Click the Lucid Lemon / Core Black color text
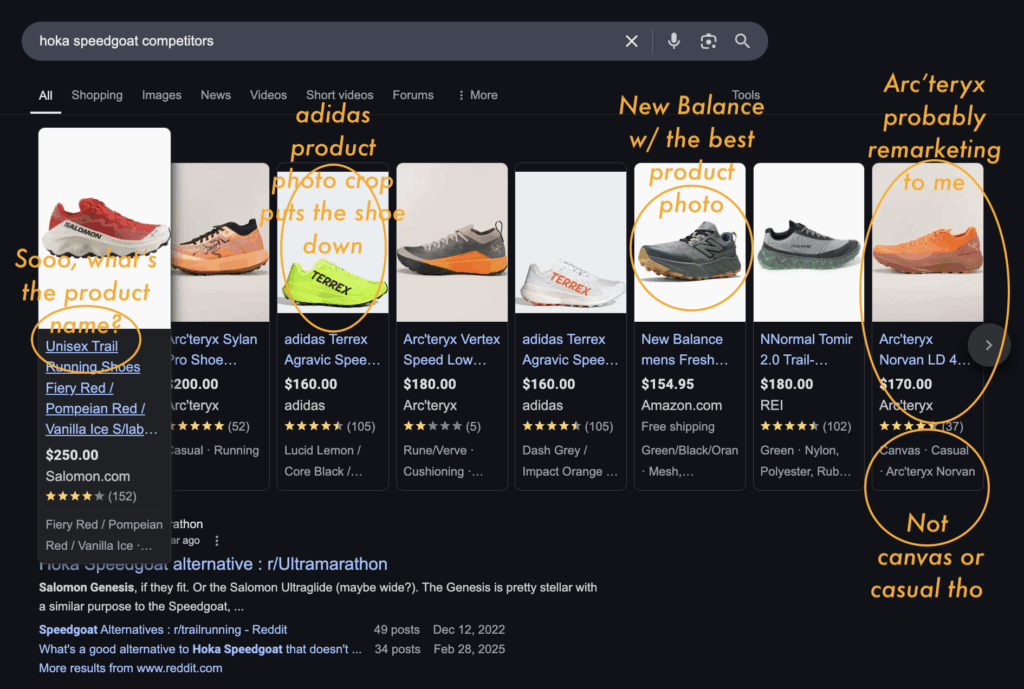 (x=323, y=461)
